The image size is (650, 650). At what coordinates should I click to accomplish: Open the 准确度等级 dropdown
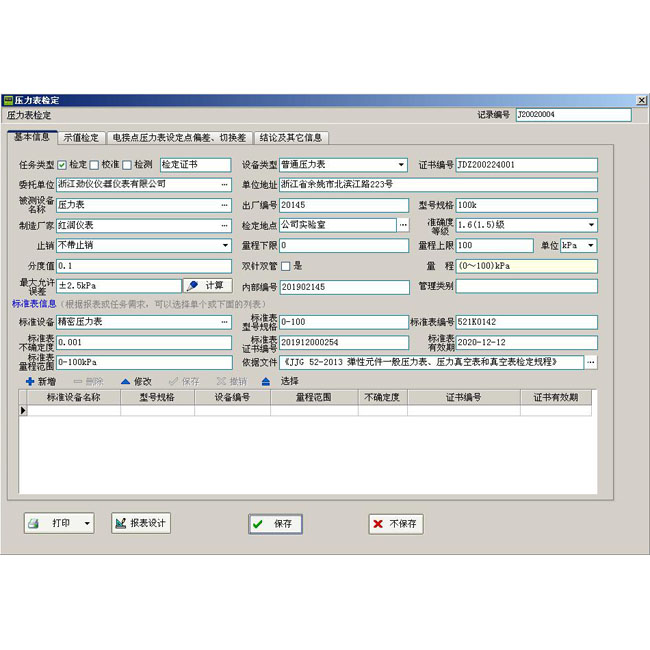click(591, 226)
